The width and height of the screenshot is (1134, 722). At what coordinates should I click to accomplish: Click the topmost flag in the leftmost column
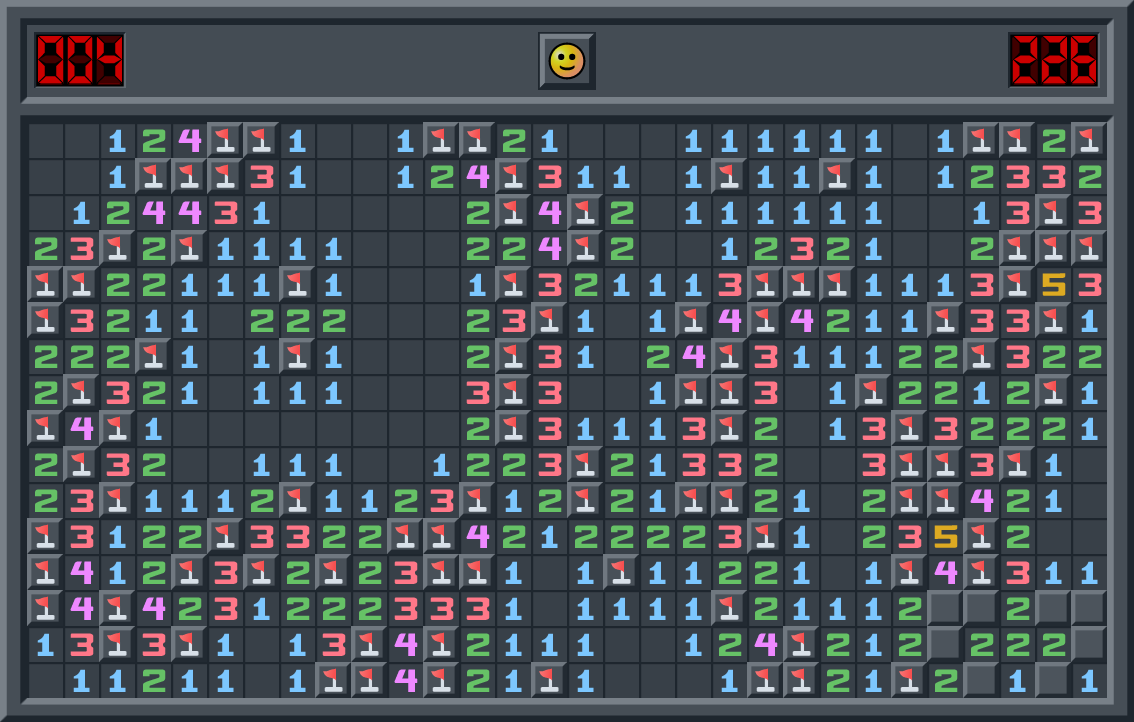pos(45,285)
